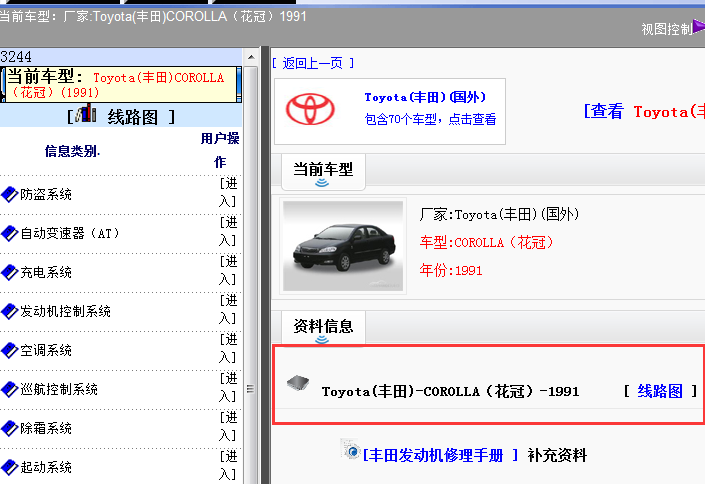Click 进入 for 空调系统
705x484 pixels.
(228, 348)
